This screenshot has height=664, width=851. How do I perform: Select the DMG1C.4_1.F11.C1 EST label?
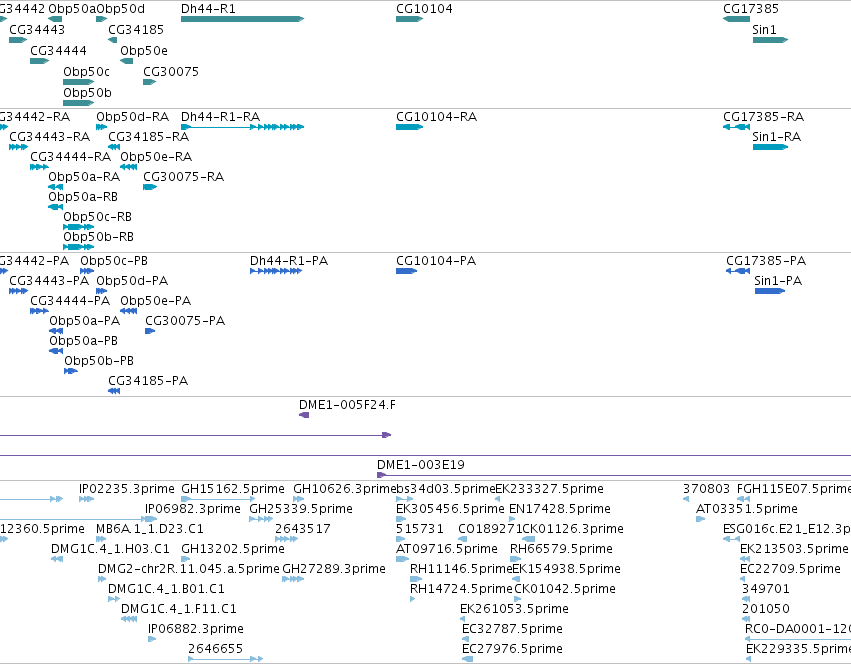179,609
